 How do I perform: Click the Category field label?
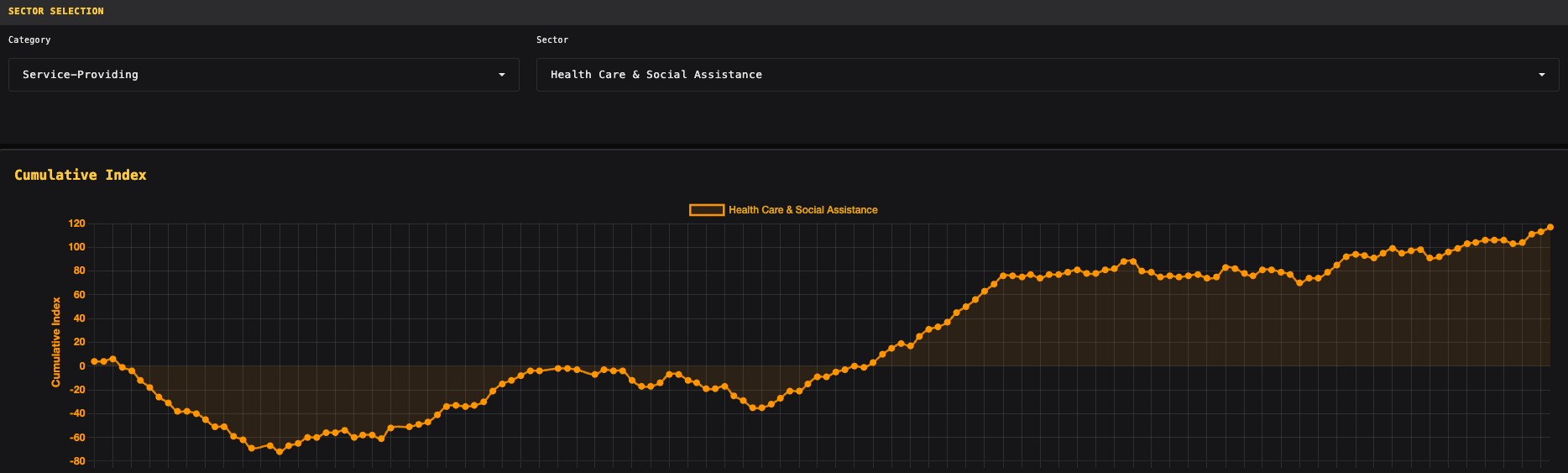(29, 39)
